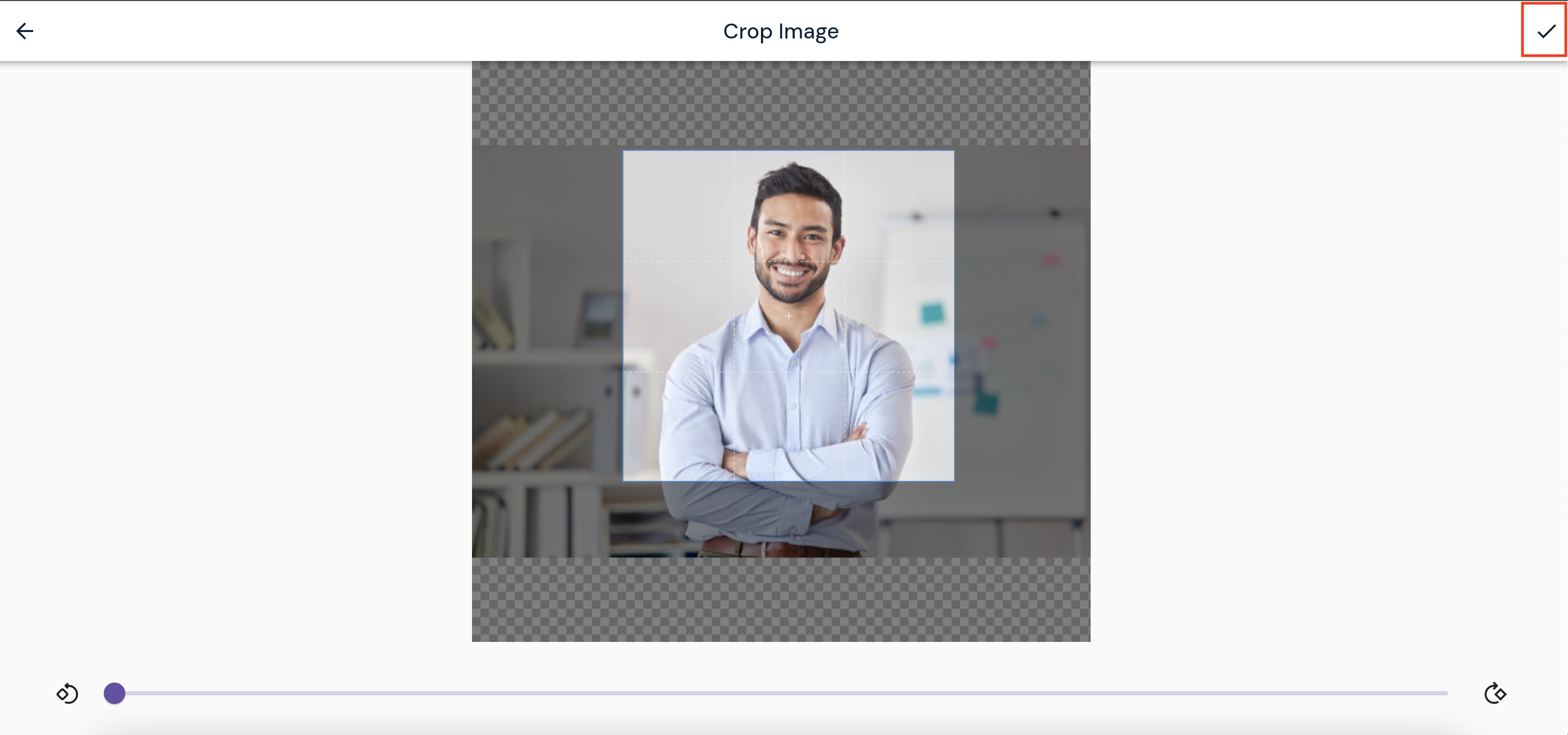Rotate image clockwise using right rotate icon
1568x735 pixels.
[x=1495, y=693]
